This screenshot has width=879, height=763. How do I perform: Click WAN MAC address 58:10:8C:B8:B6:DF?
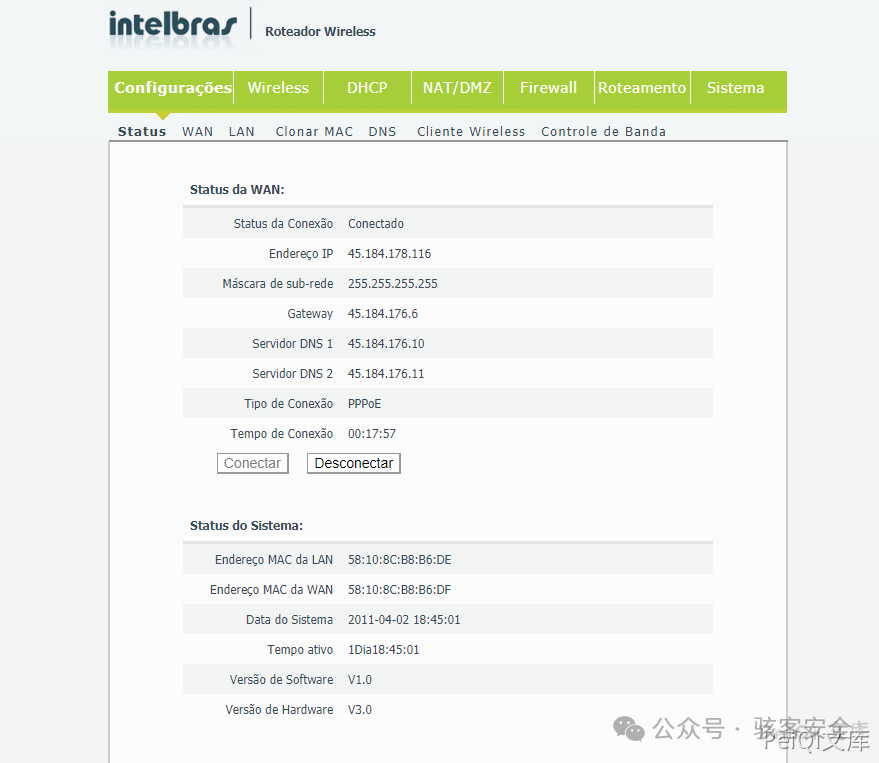[x=399, y=590]
